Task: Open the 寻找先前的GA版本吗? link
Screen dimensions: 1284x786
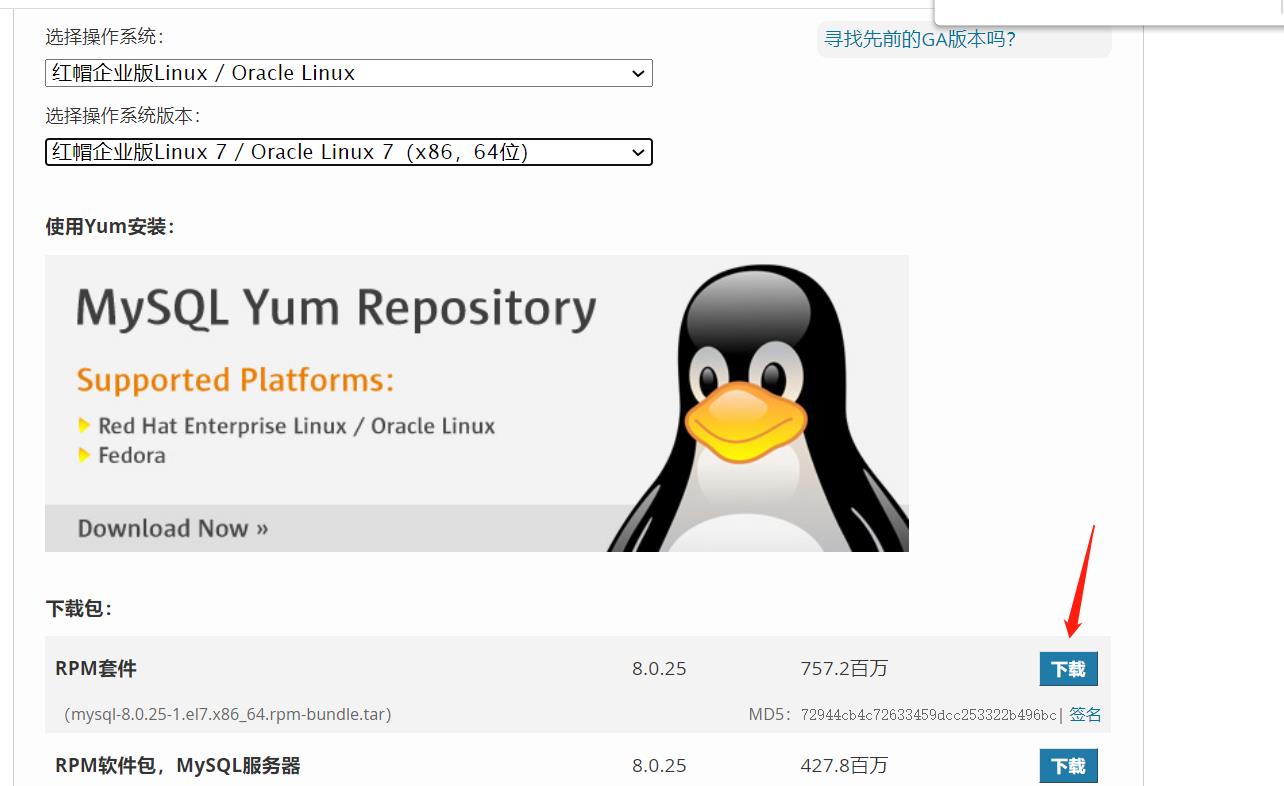Action: pyautogui.click(x=920, y=40)
